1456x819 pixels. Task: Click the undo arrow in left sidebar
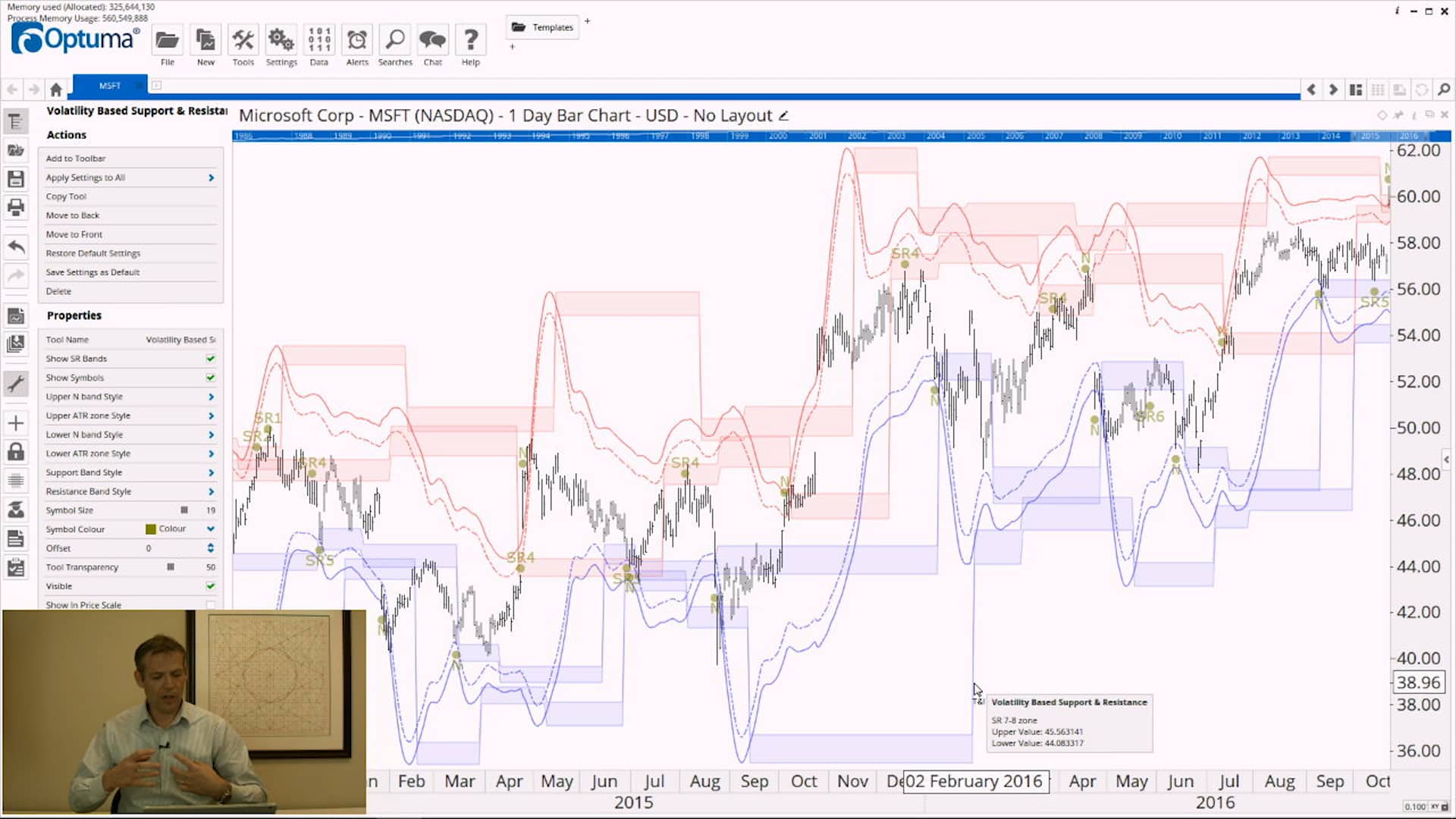(16, 246)
